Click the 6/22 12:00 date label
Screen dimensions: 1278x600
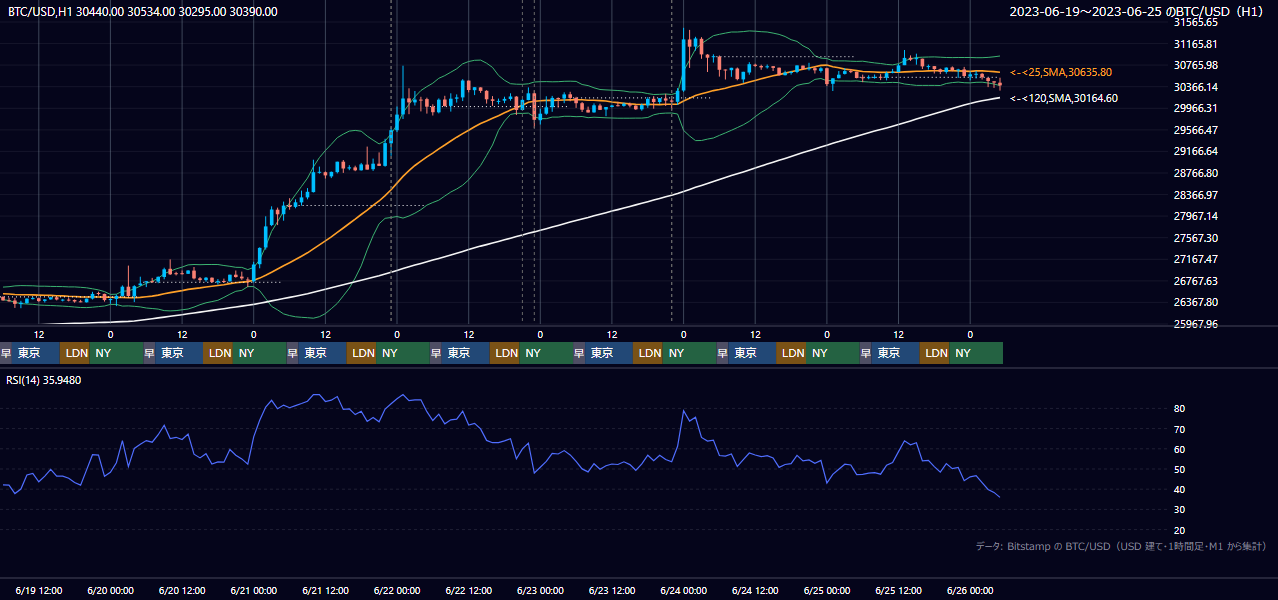click(x=468, y=590)
